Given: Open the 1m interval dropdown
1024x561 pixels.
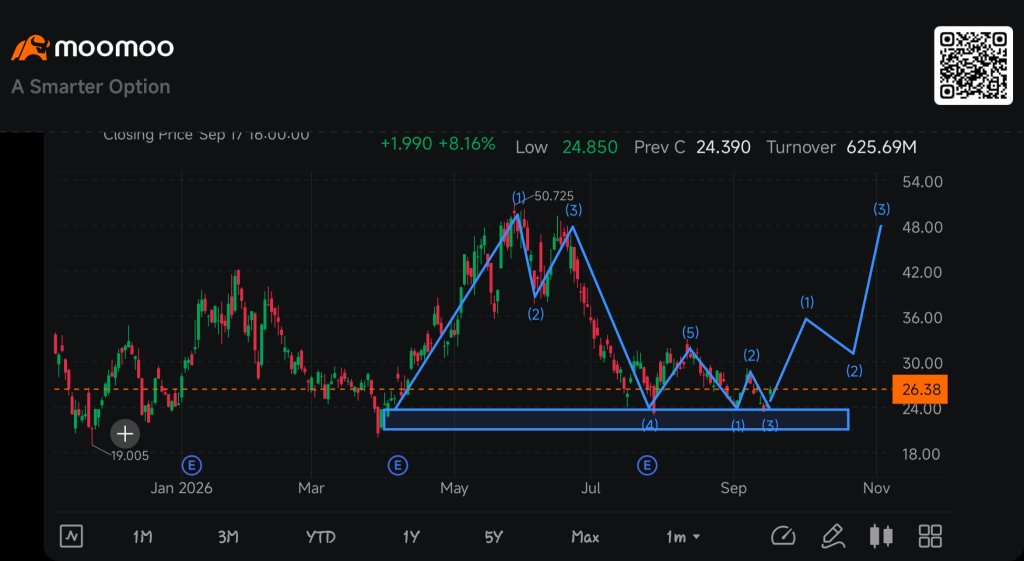Looking at the screenshot, I should point(683,537).
